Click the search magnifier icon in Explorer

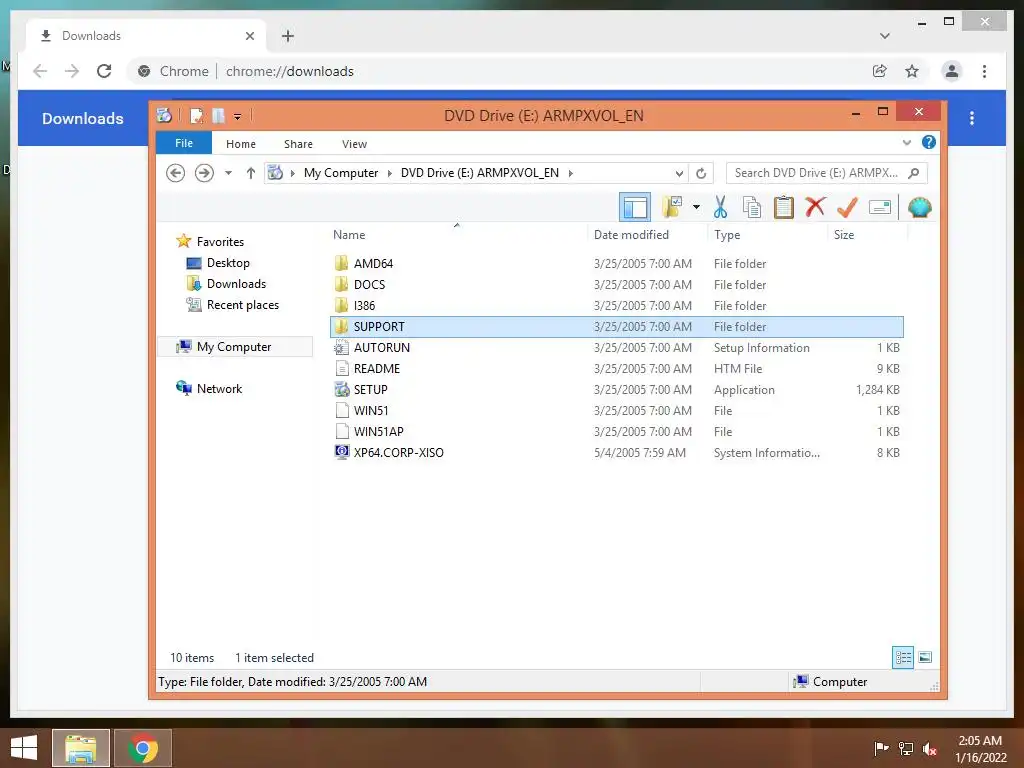[914, 173]
